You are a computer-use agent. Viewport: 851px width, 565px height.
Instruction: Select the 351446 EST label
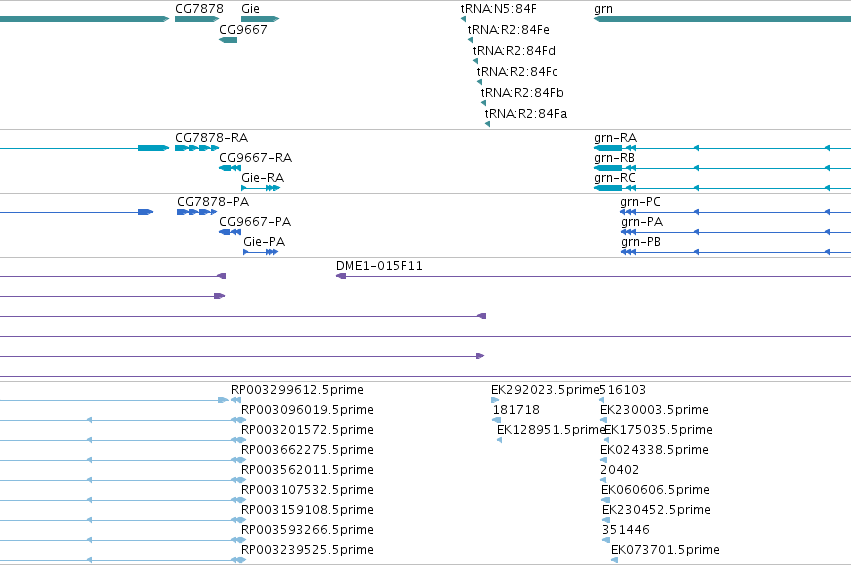pos(626,530)
